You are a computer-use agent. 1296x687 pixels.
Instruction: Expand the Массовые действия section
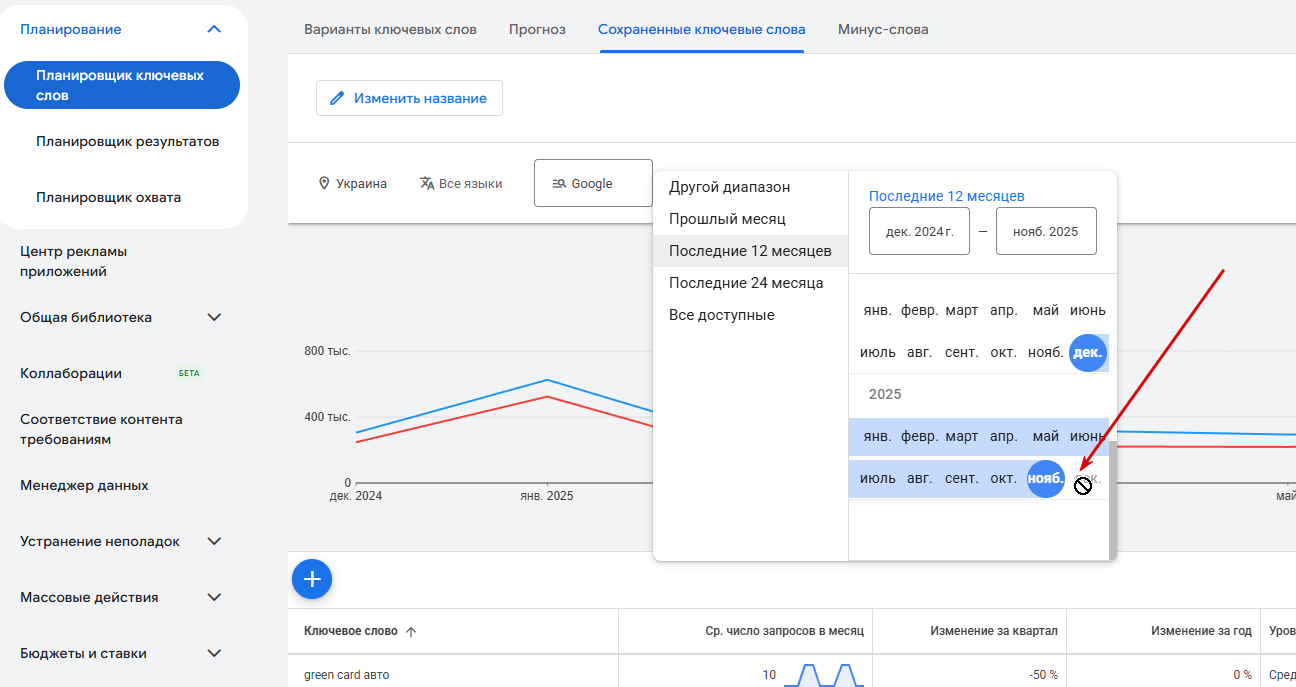214,597
